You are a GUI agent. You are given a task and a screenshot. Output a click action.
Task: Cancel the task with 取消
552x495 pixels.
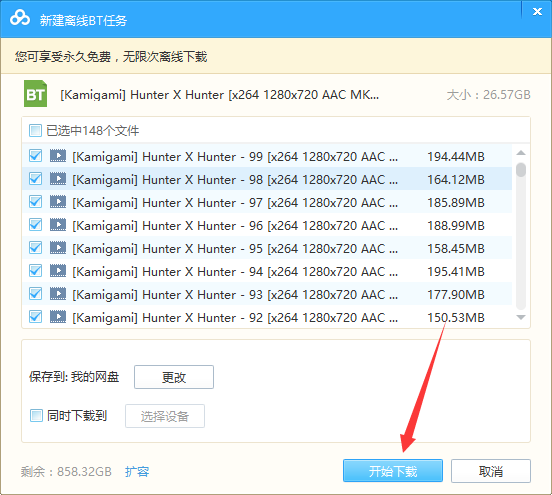491,471
